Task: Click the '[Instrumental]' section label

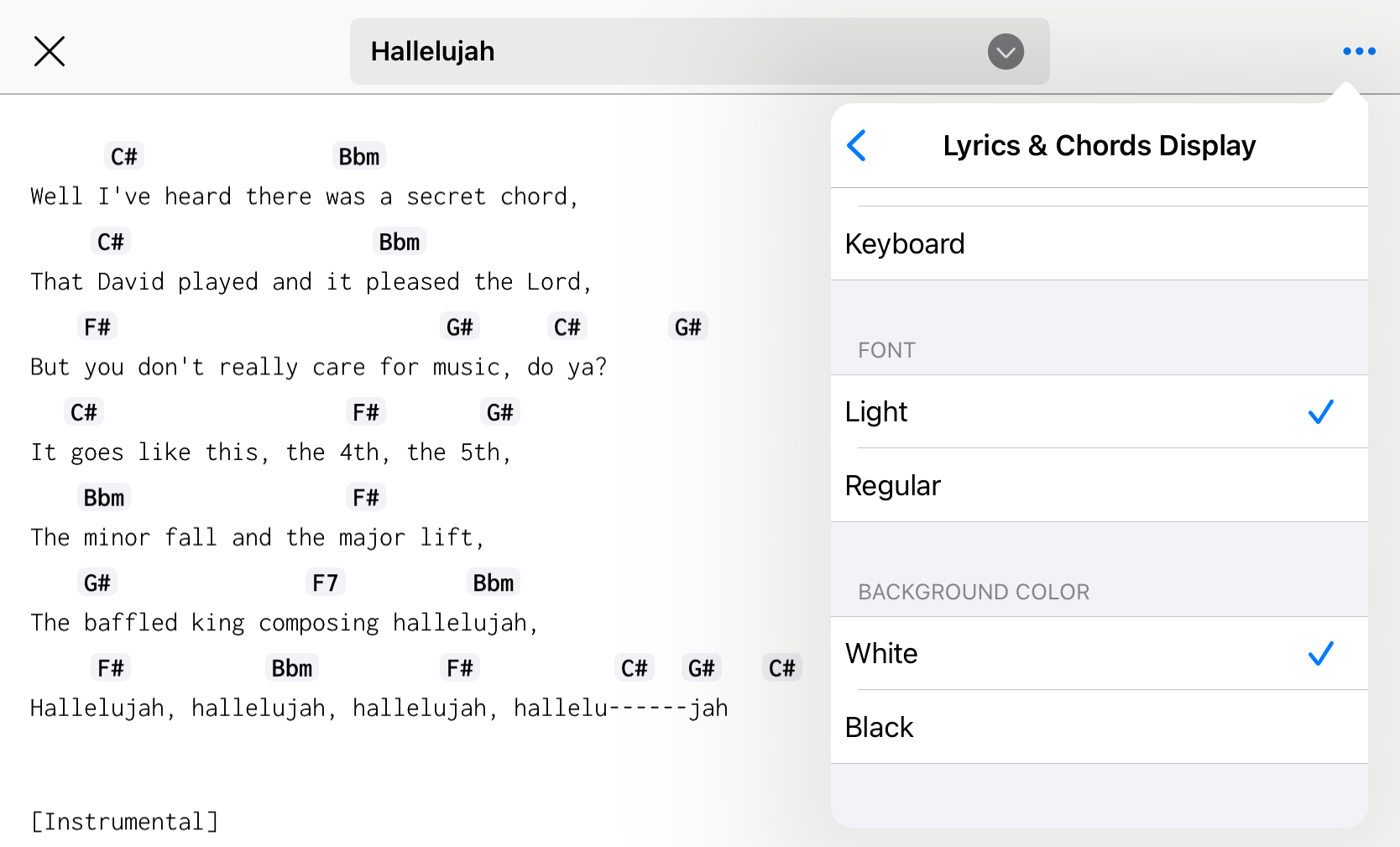Action: (x=124, y=821)
